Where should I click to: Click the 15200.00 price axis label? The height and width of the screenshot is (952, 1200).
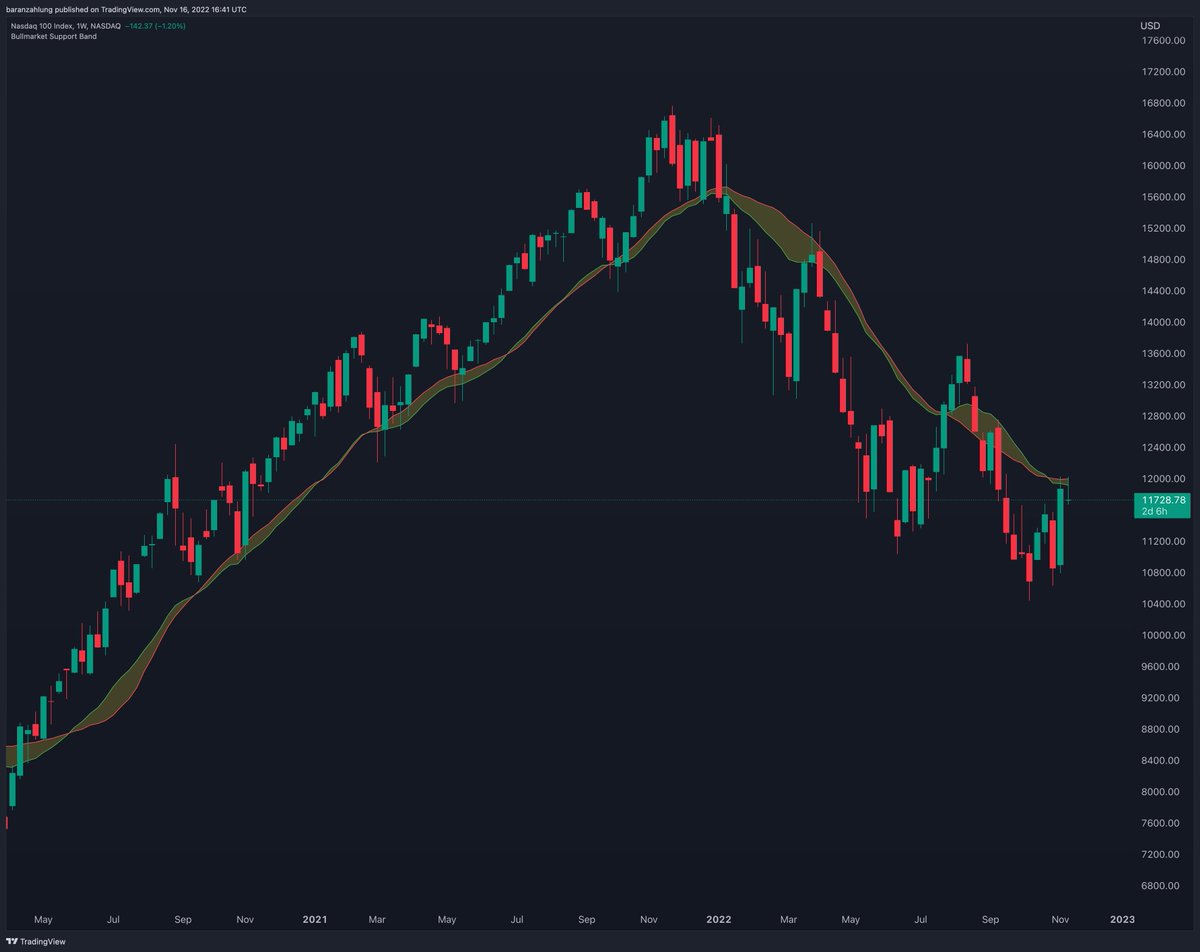[x=1165, y=229]
